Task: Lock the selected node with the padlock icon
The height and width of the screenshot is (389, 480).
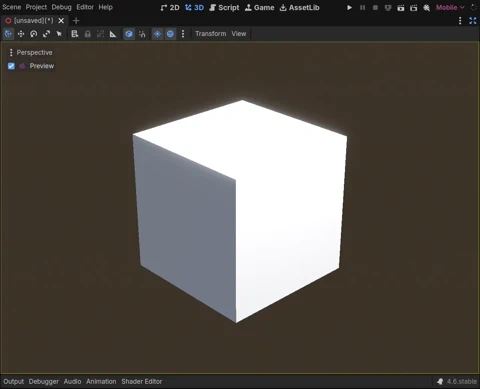Action: point(88,34)
